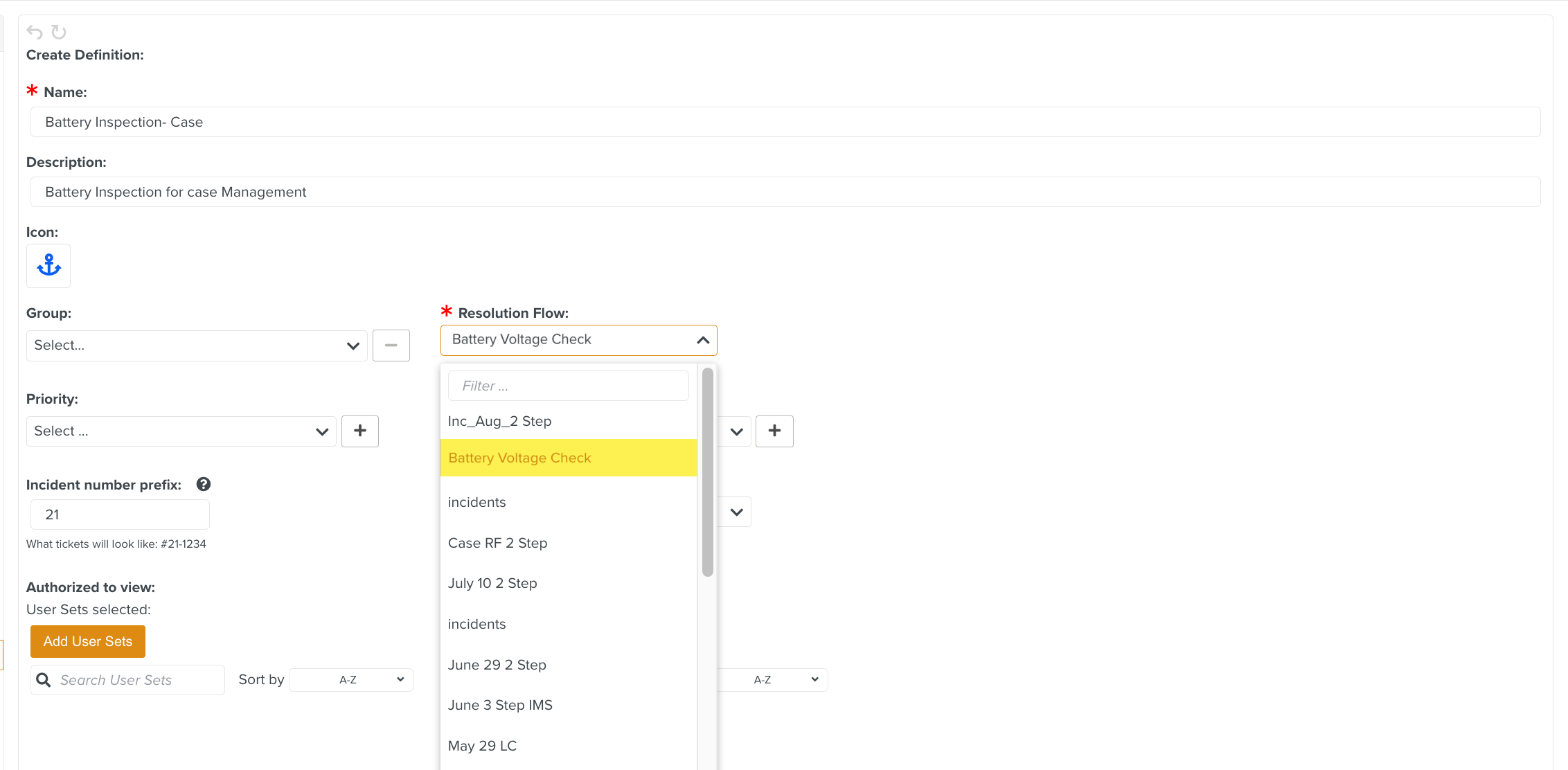1568x770 pixels.
Task: Click the plus button beside Priority
Action: (x=359, y=431)
